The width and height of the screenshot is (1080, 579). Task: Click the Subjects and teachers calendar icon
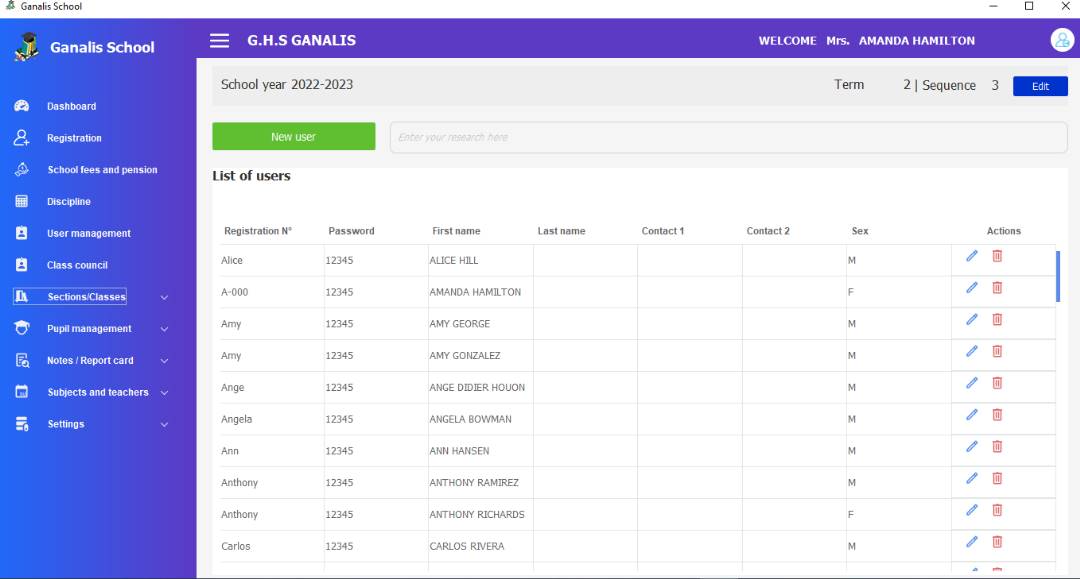[x=21, y=392]
